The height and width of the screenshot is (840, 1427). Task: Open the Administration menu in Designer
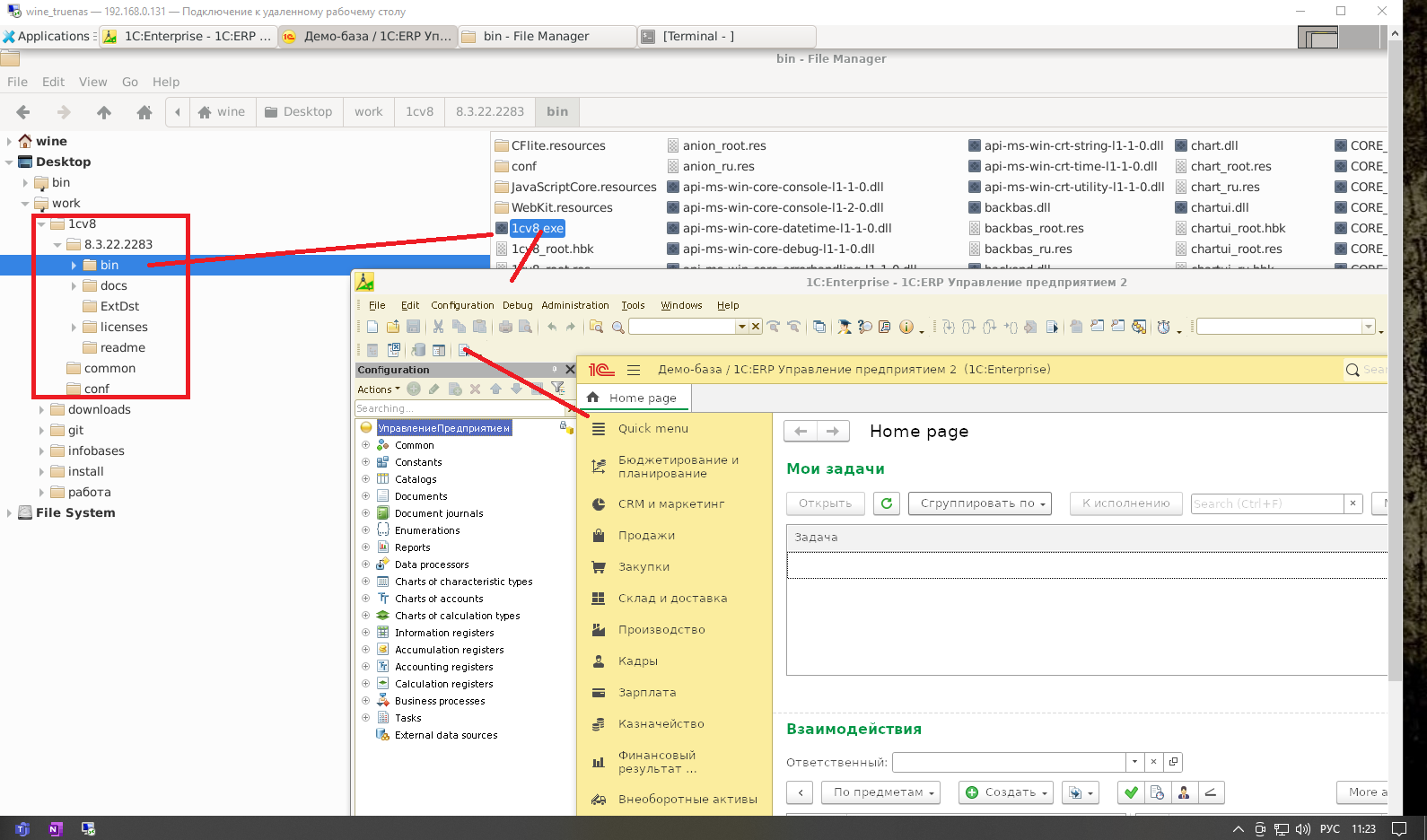click(x=575, y=305)
